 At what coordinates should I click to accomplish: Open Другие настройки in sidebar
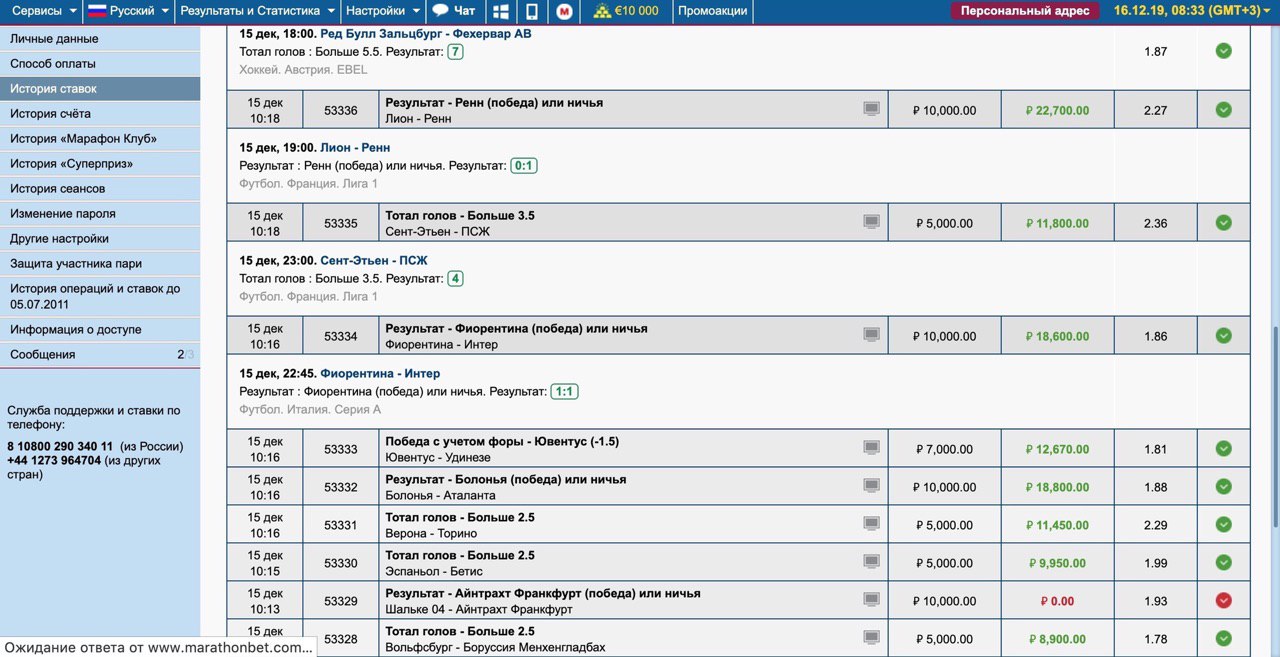100,239
